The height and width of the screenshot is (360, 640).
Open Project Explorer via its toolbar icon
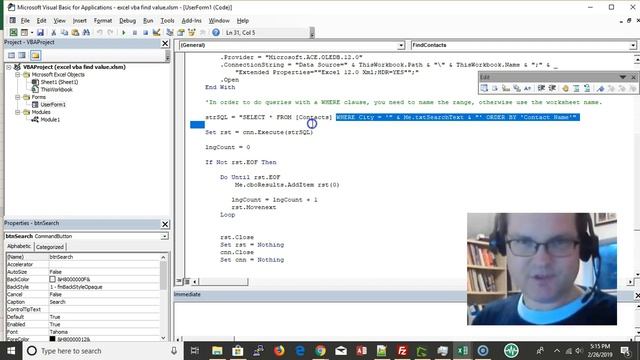[170, 32]
